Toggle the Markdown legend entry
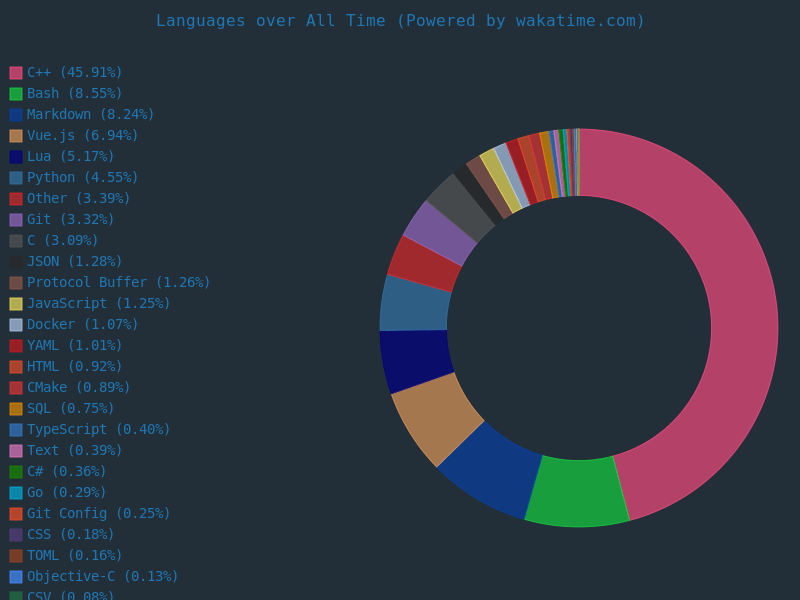This screenshot has width=800, height=600. [90, 115]
